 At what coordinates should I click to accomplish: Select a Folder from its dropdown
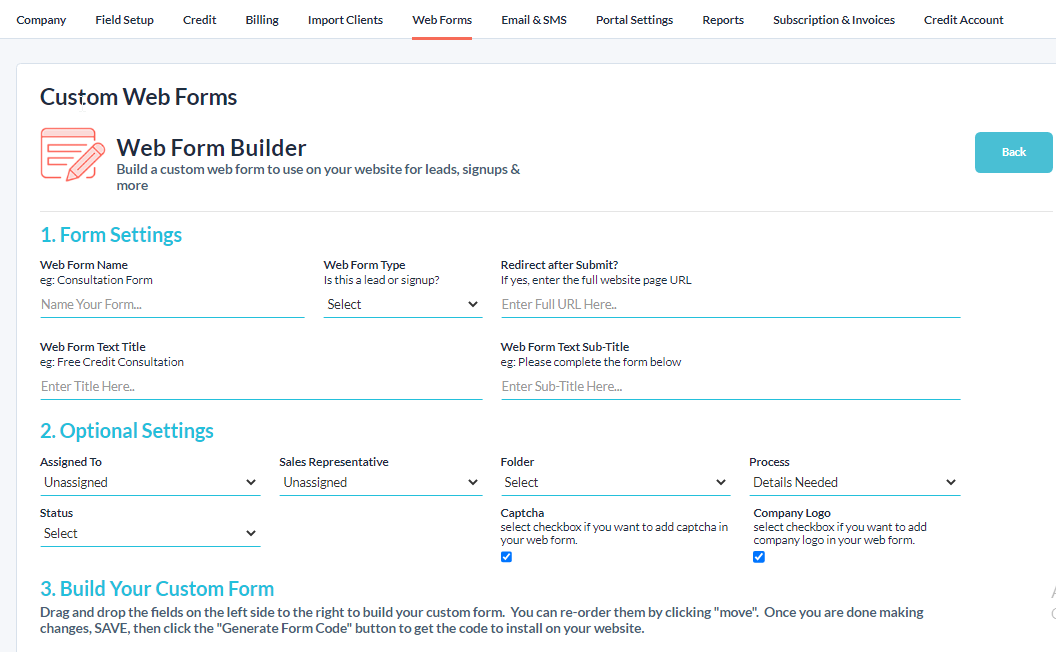click(x=616, y=482)
